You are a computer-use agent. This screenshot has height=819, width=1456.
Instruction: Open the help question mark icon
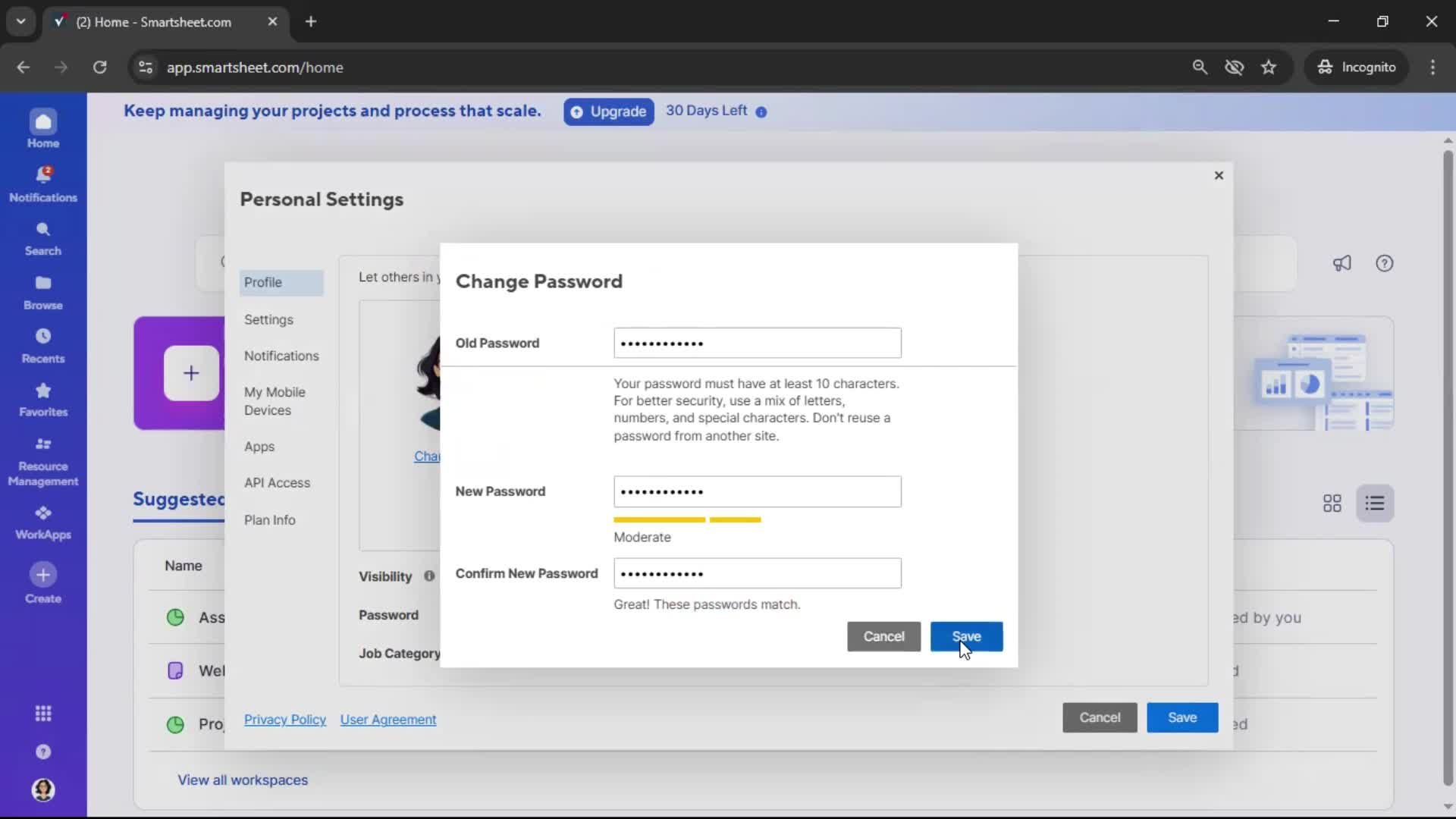(1385, 263)
